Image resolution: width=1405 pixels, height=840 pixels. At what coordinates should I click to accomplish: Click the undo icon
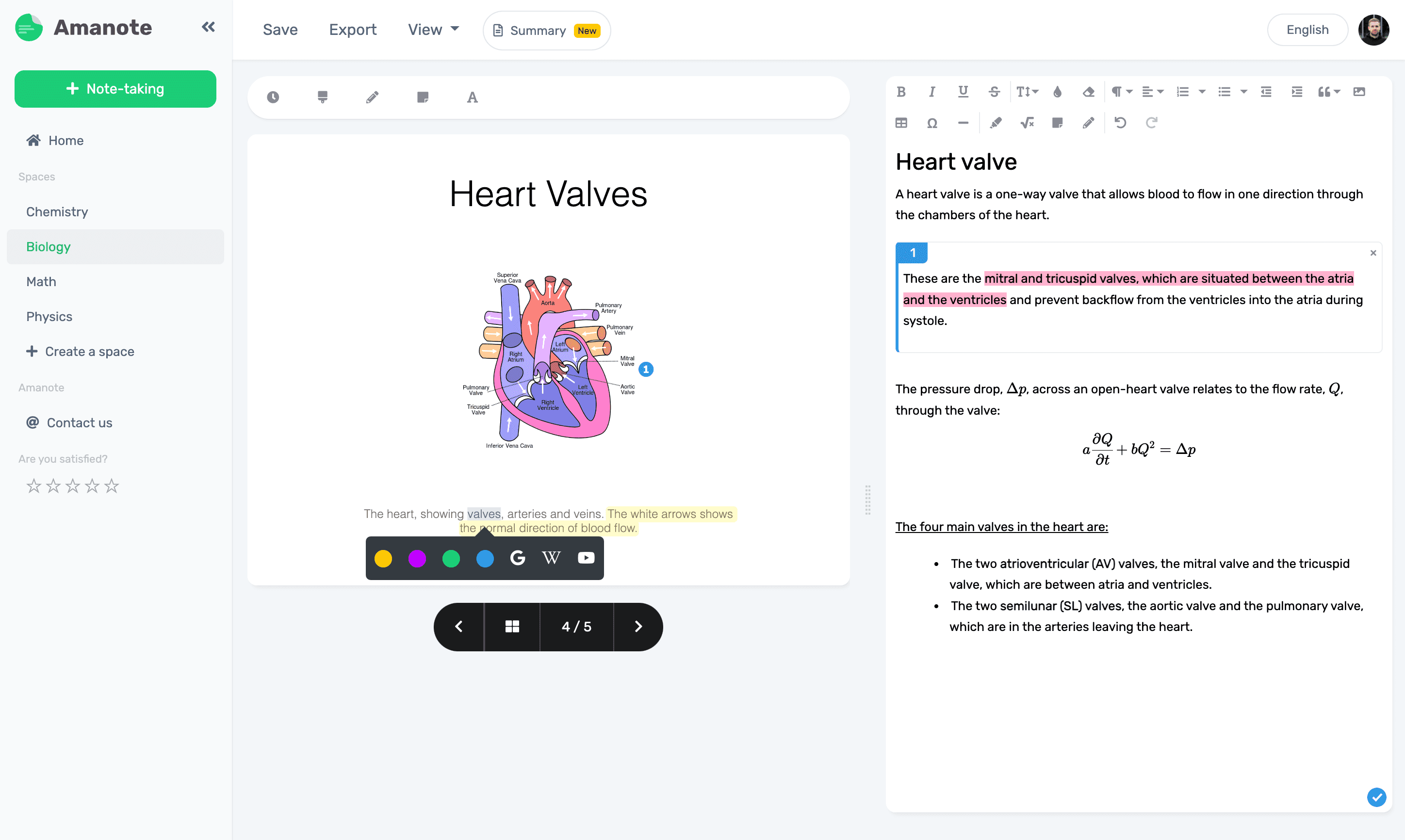1121,122
